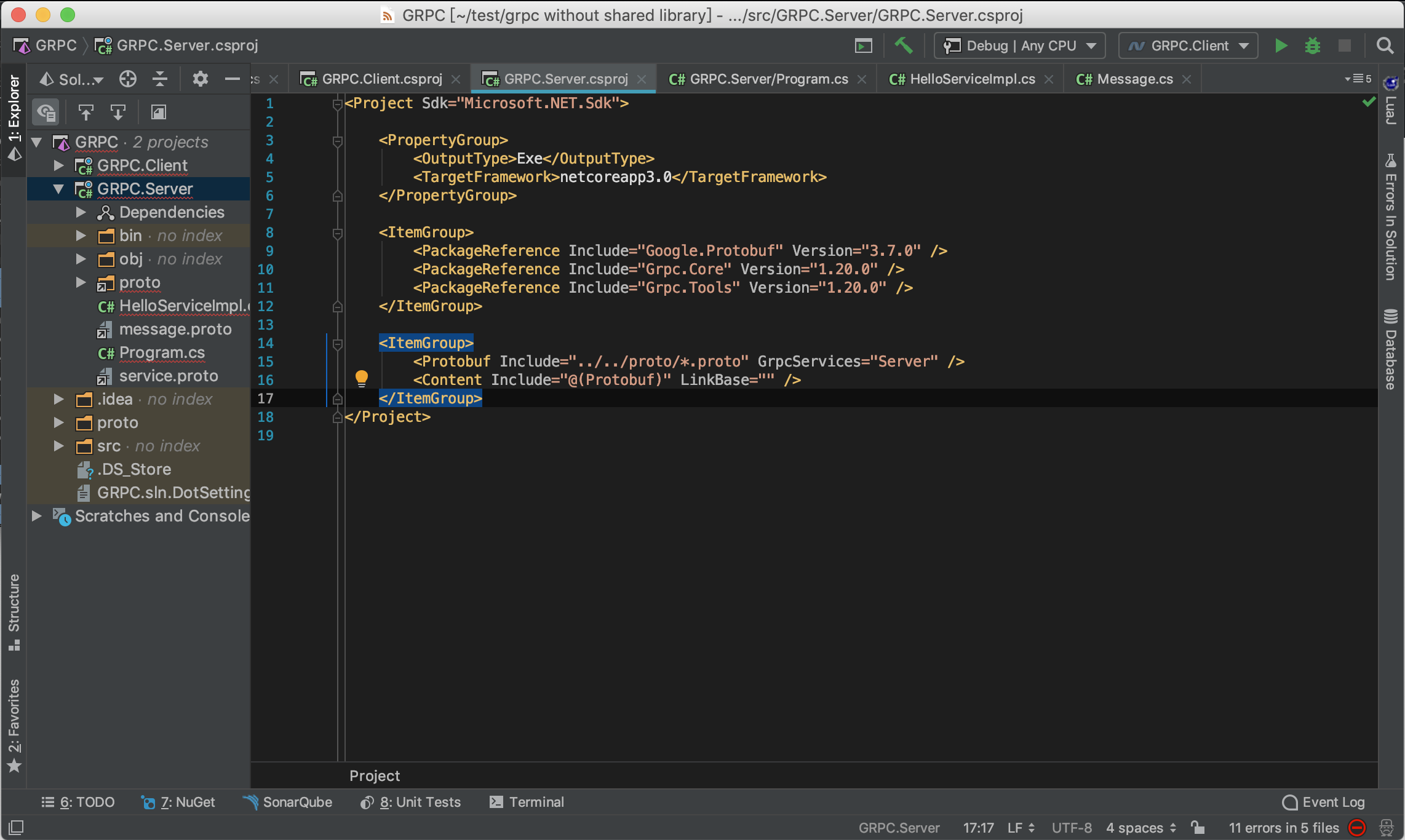This screenshot has height=840, width=1405.
Task: Open Debug | Any CPU configuration dropdown
Action: (x=1020, y=46)
